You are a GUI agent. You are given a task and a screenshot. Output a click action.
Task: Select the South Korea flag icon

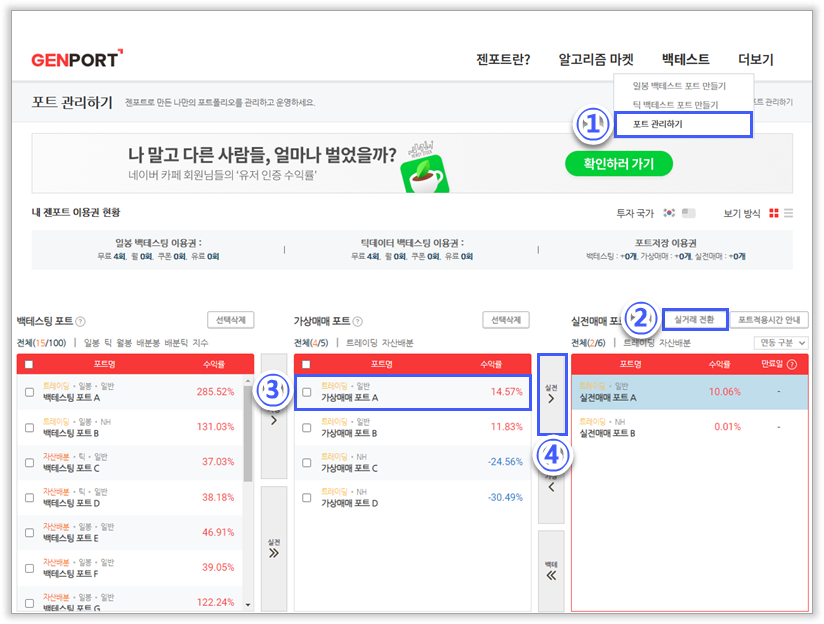(669, 213)
